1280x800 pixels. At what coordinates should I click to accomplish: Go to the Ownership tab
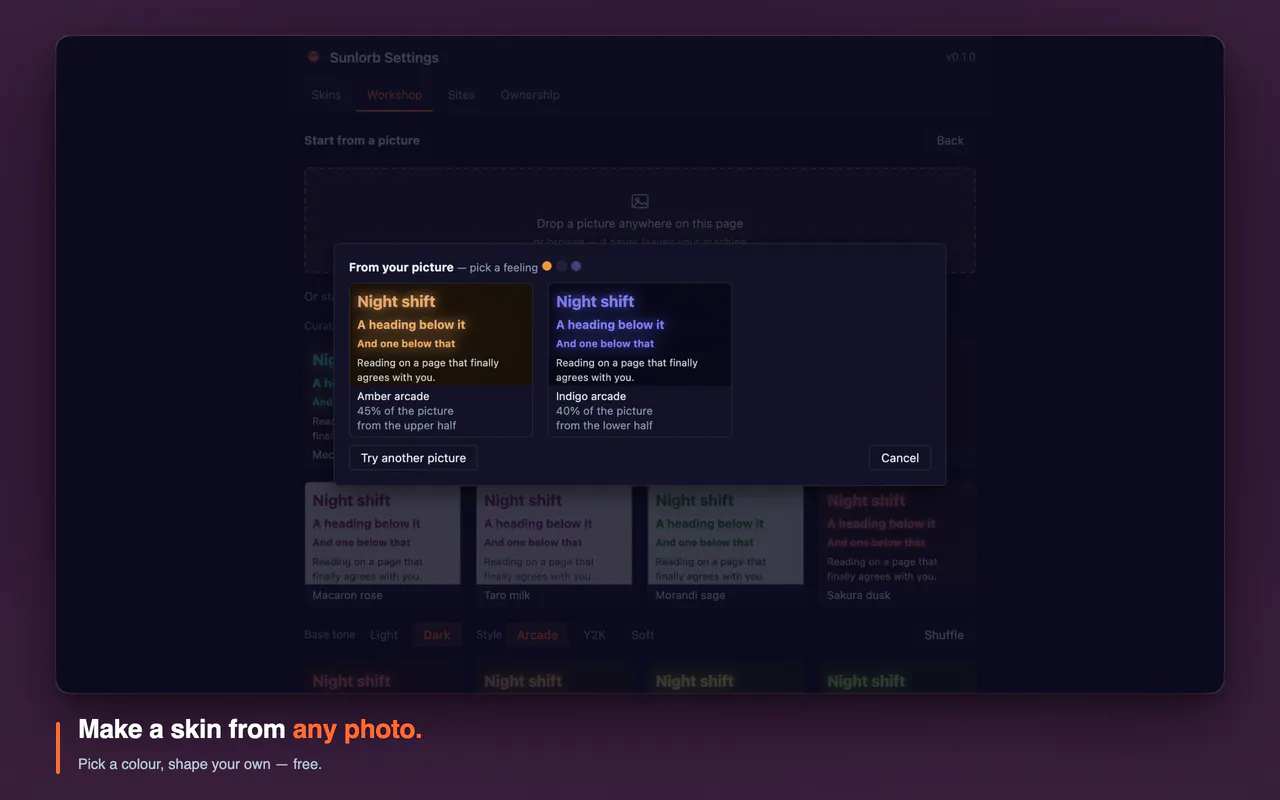click(530, 95)
